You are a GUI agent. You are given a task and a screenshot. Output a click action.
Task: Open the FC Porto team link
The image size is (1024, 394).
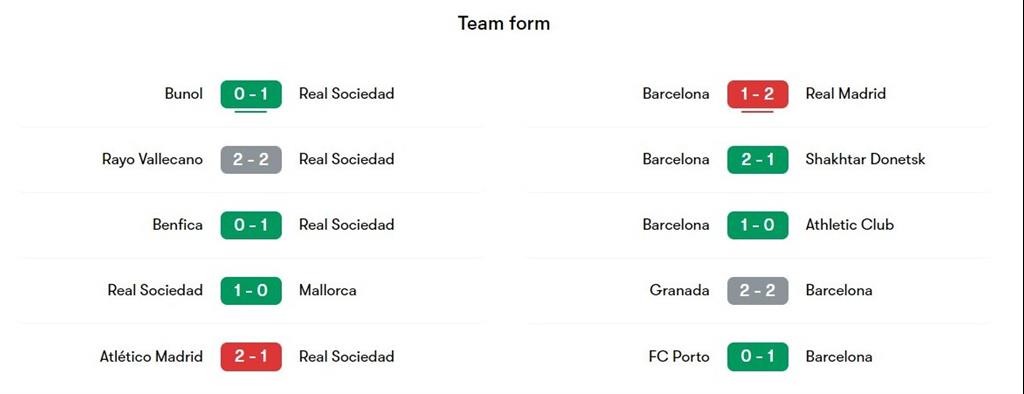[x=679, y=357]
